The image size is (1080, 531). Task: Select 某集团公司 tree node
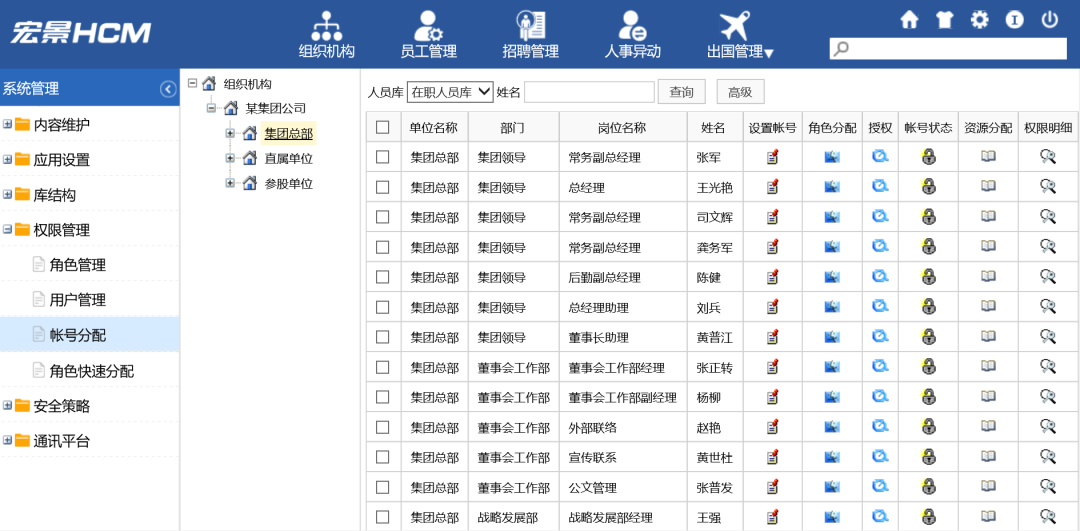coord(276,108)
